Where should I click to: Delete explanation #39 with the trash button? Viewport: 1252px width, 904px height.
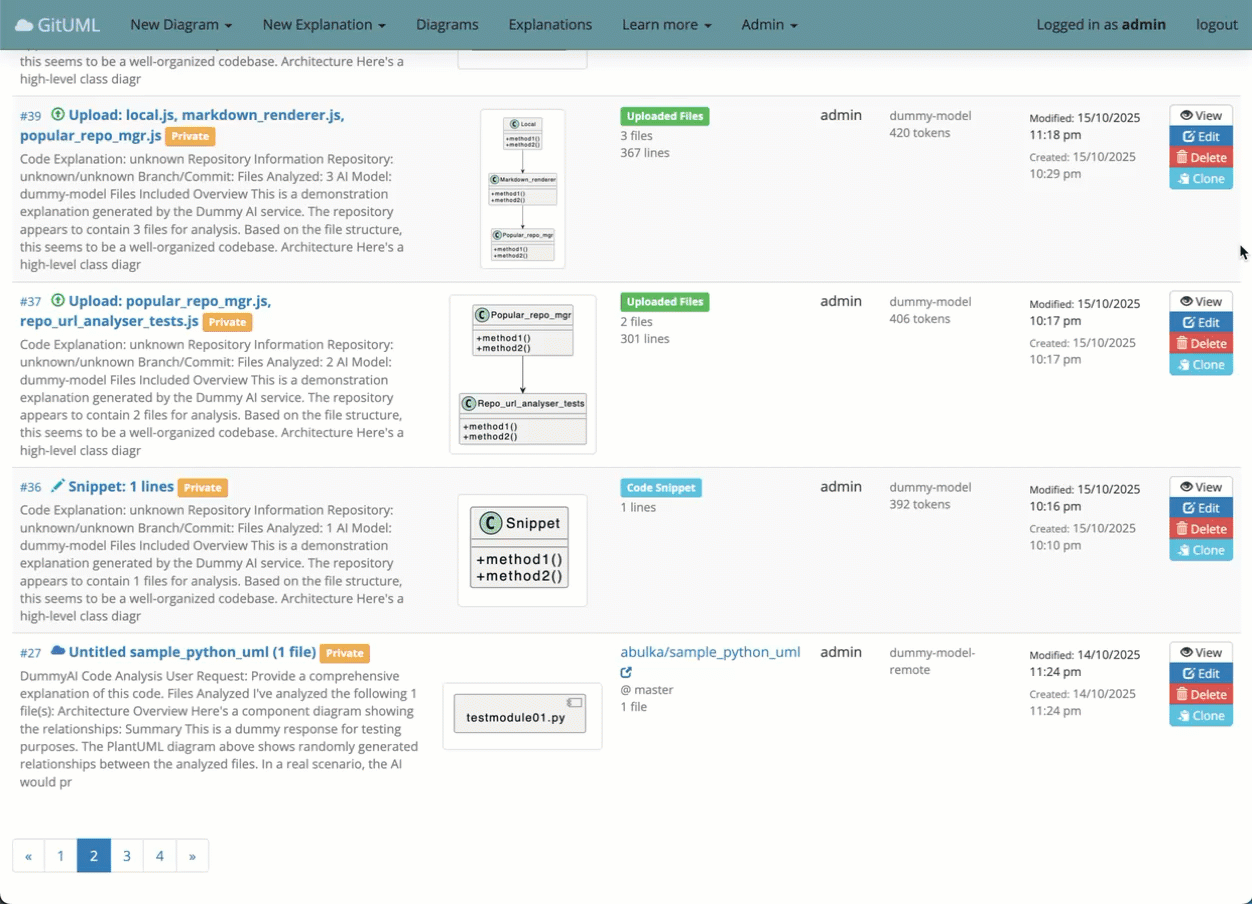(1200, 157)
